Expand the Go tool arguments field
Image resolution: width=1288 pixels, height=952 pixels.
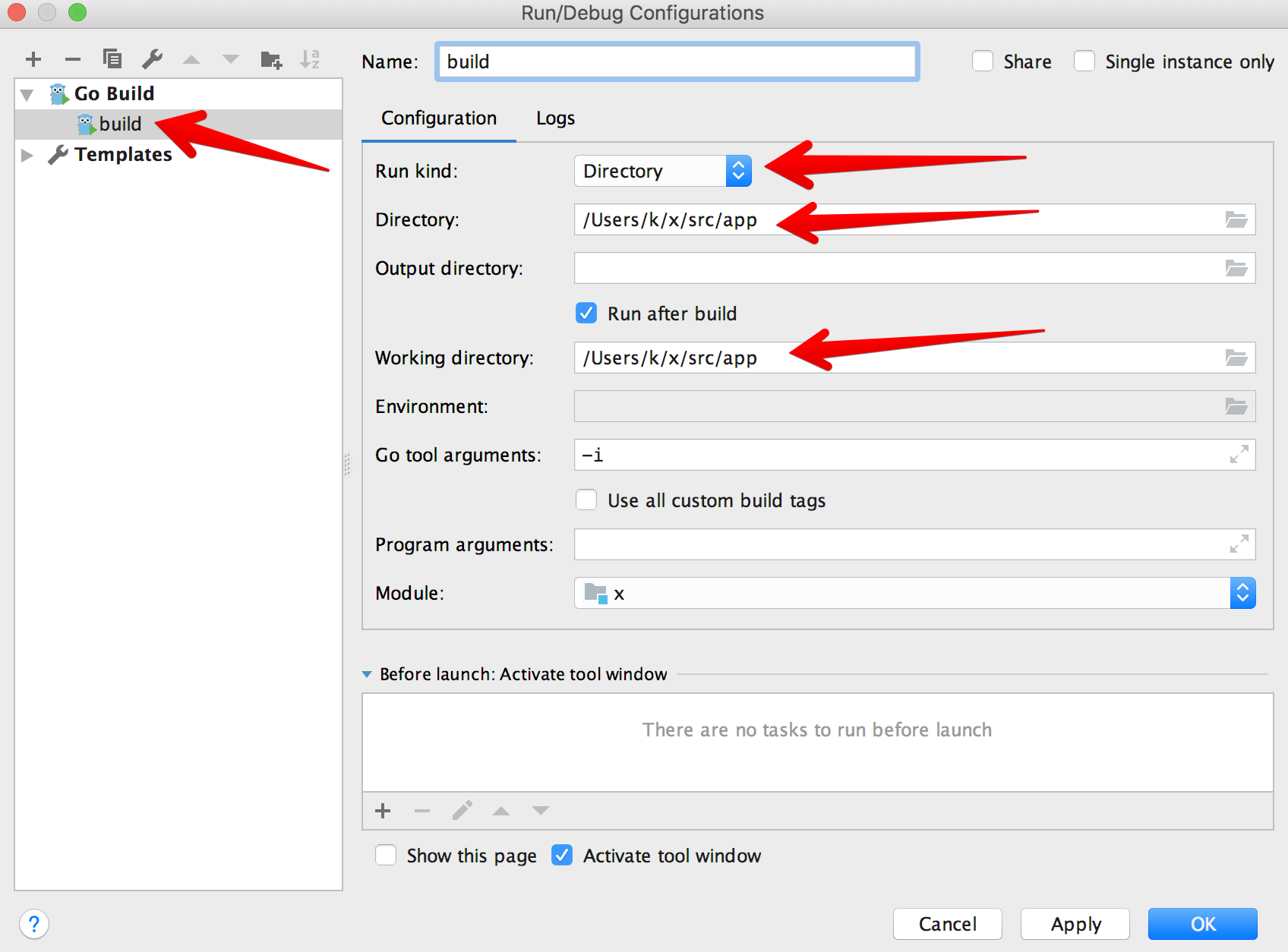coord(1239,455)
